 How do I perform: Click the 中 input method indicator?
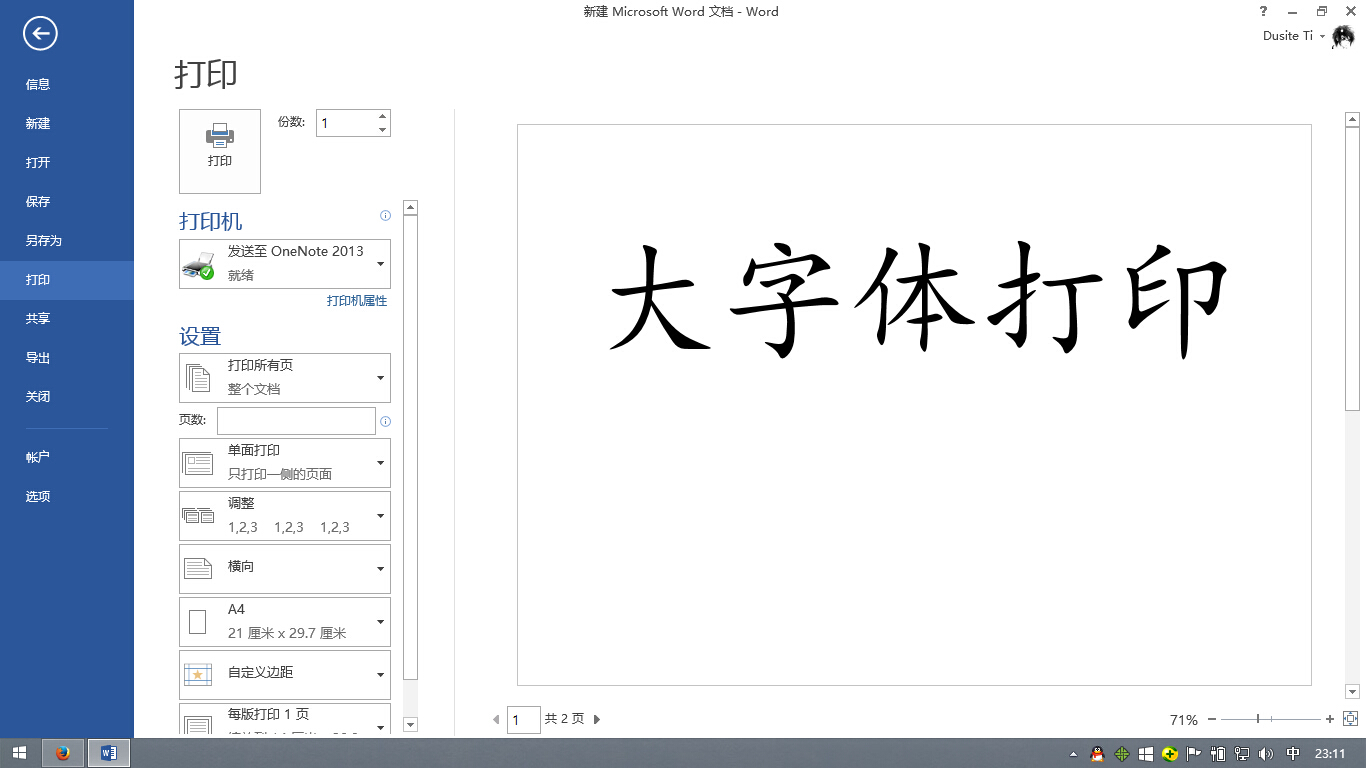pyautogui.click(x=1290, y=753)
